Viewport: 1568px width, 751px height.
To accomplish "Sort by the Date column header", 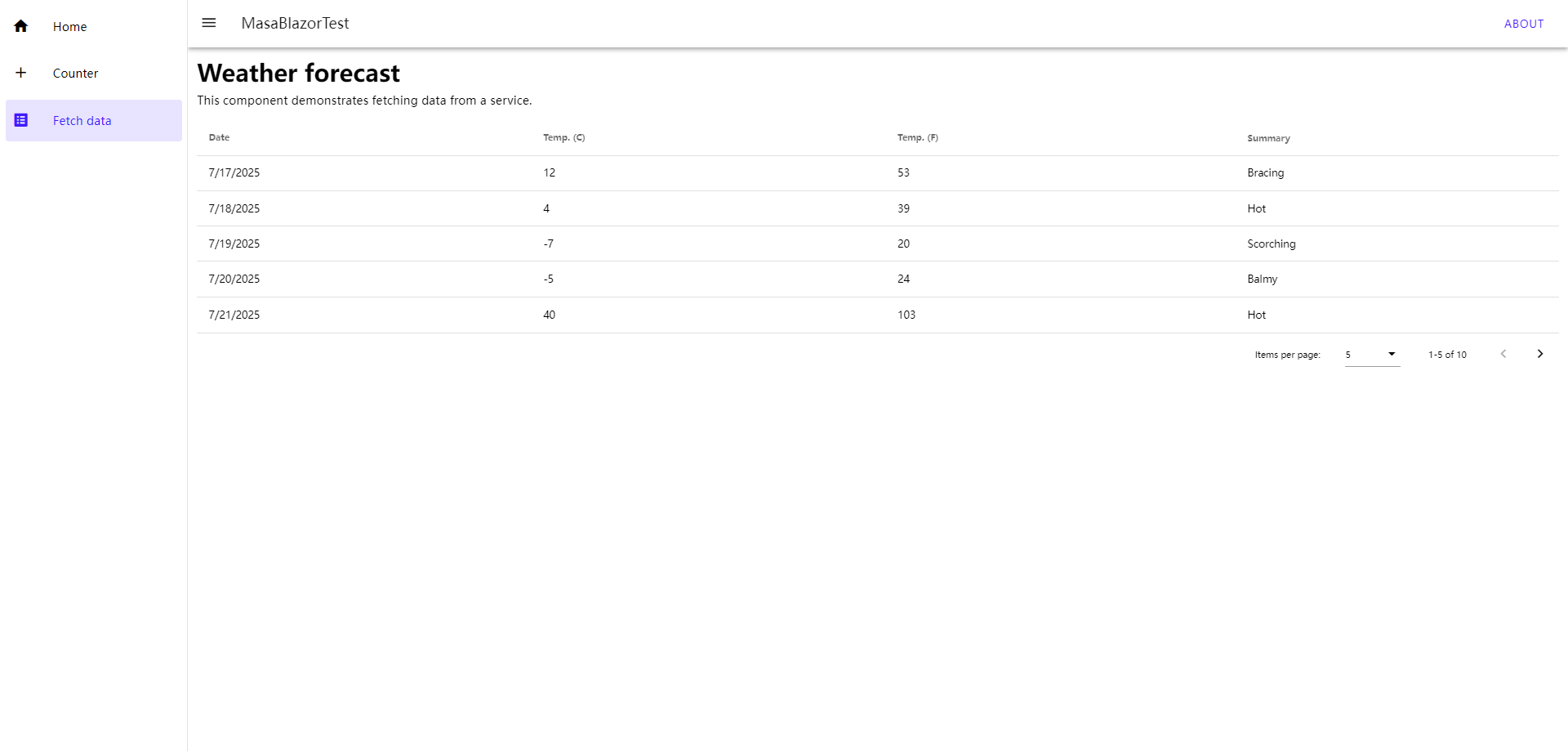I will click(x=219, y=137).
